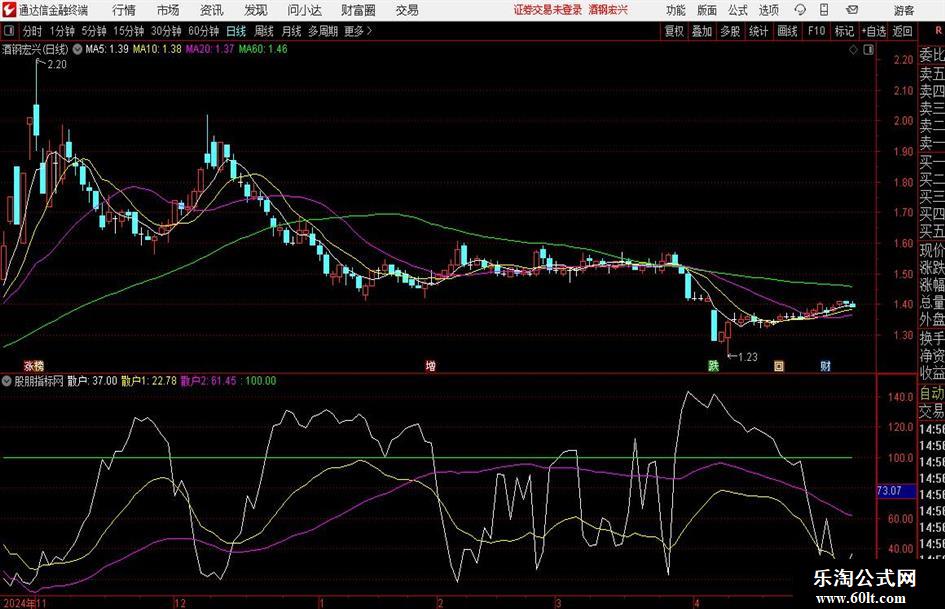Select the 日线 daily period tab
The image size is (945, 609).
236,31
